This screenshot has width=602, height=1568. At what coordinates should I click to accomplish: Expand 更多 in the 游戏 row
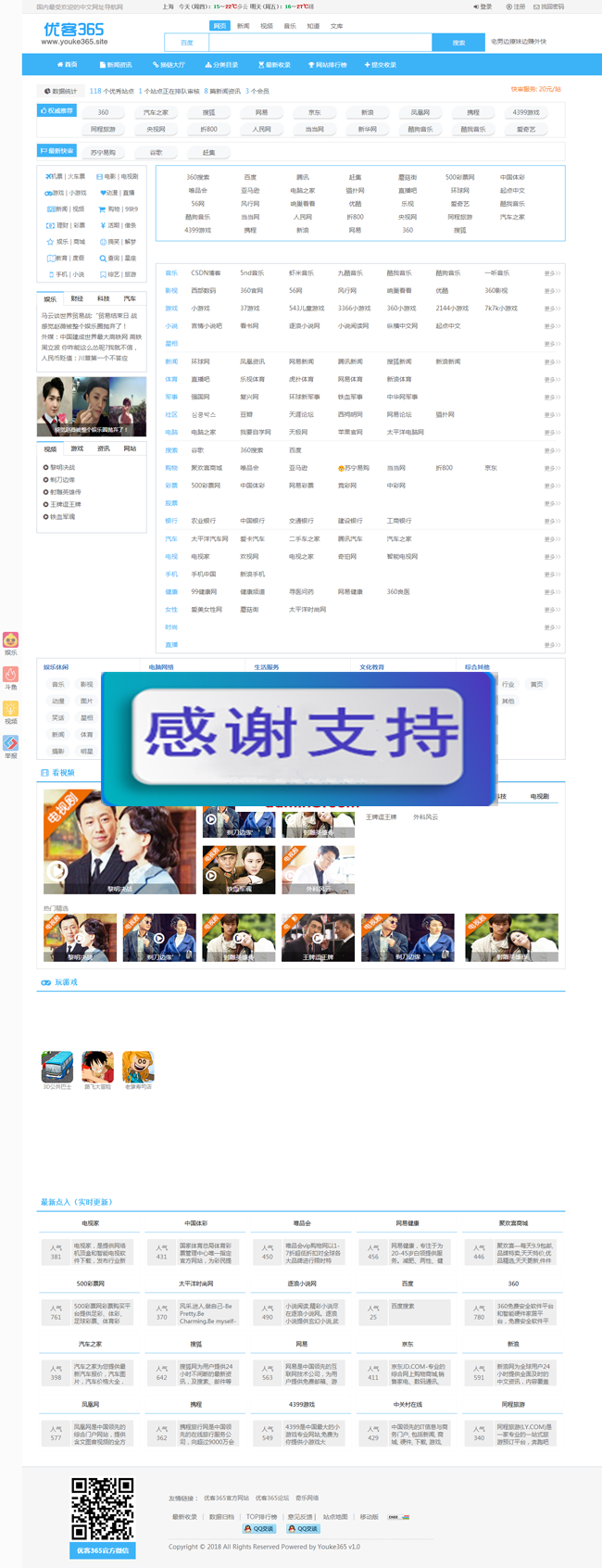click(x=552, y=309)
